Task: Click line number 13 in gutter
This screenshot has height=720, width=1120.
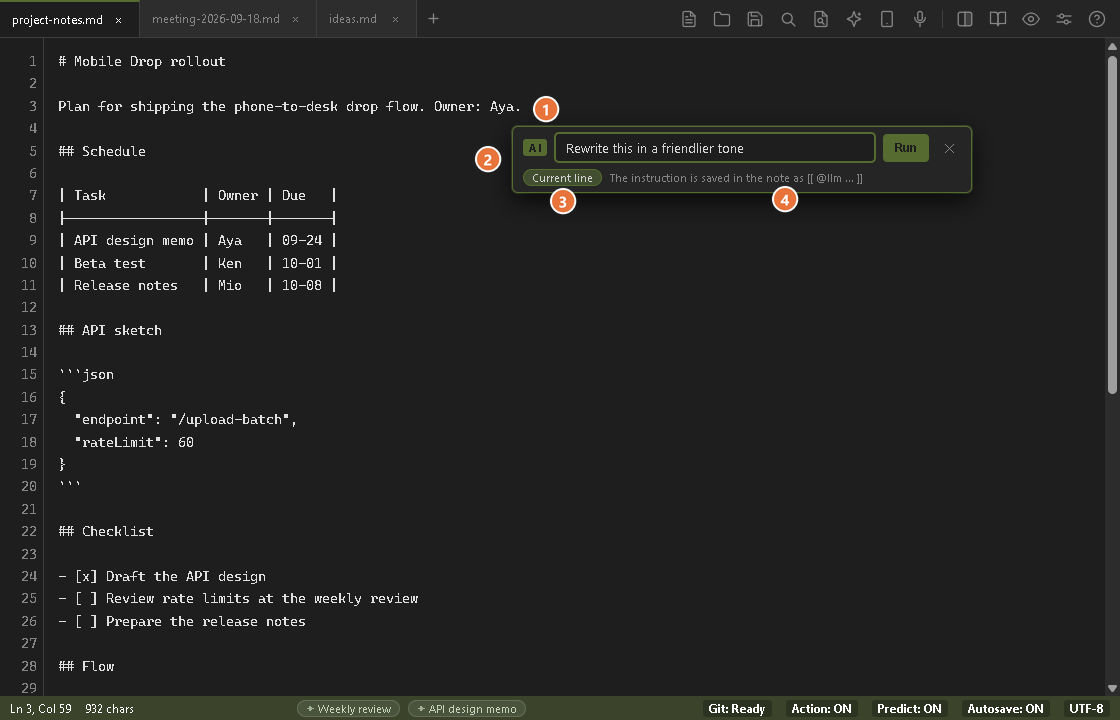Action: point(29,330)
